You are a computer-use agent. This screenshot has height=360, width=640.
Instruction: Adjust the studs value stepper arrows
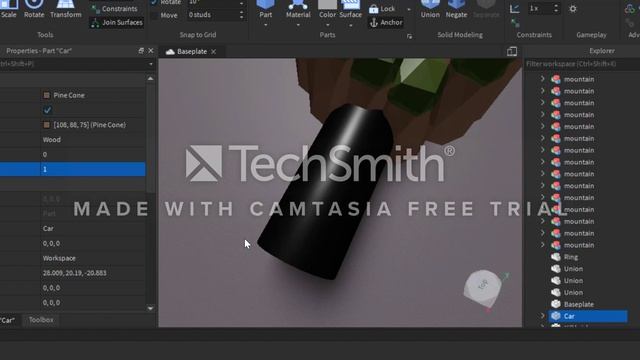tap(242, 15)
